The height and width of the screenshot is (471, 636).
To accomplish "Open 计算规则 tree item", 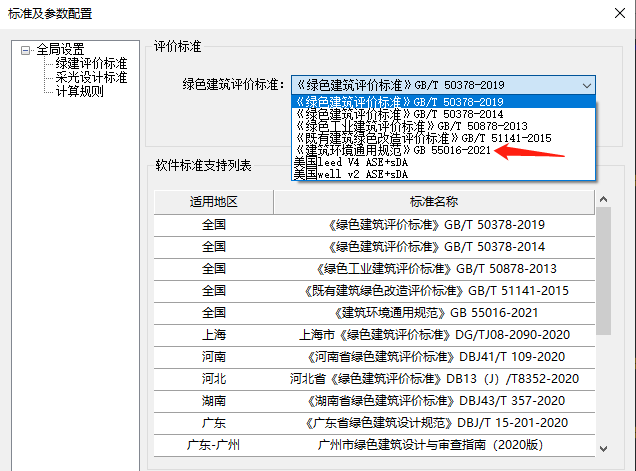I will point(80,91).
